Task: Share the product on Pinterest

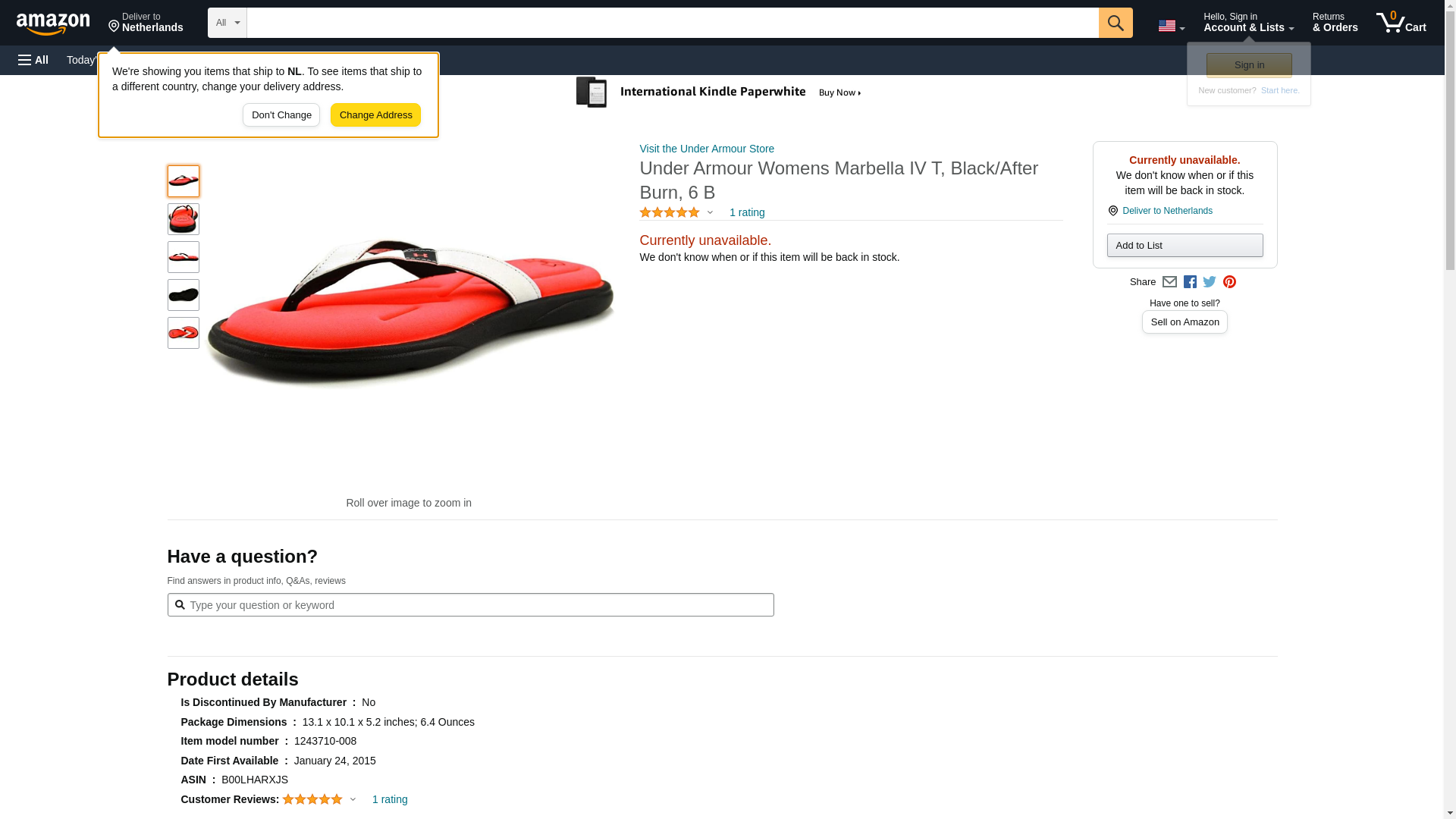Action: tap(1229, 282)
